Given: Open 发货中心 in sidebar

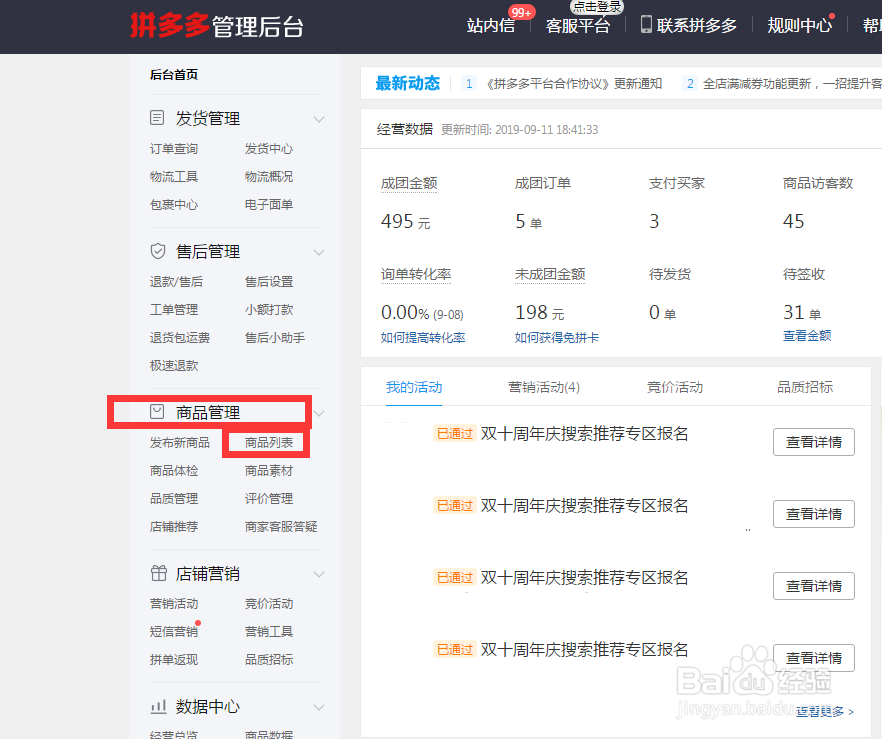Looking at the screenshot, I should pyautogui.click(x=269, y=148).
